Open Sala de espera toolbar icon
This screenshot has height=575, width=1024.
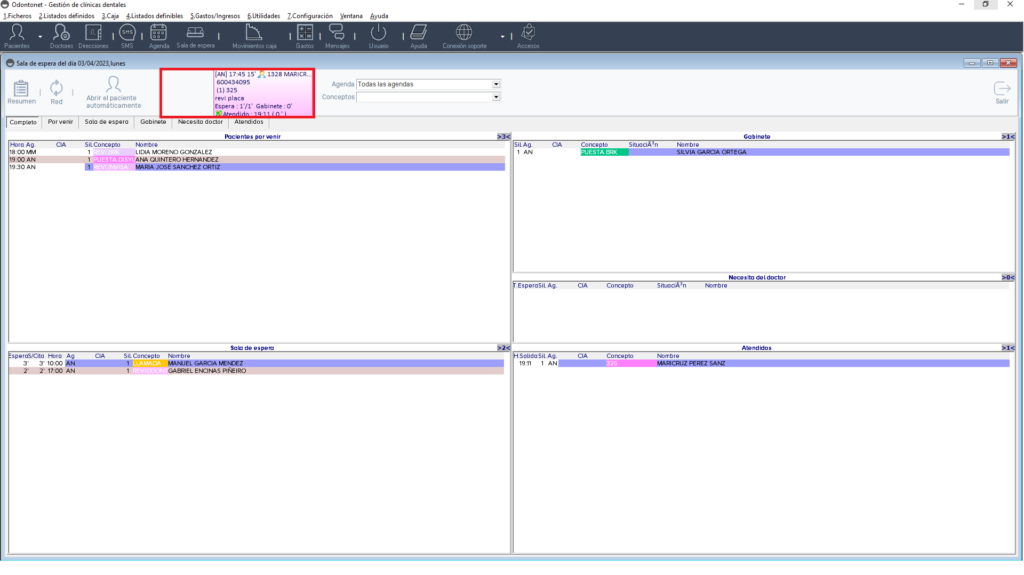(x=195, y=36)
